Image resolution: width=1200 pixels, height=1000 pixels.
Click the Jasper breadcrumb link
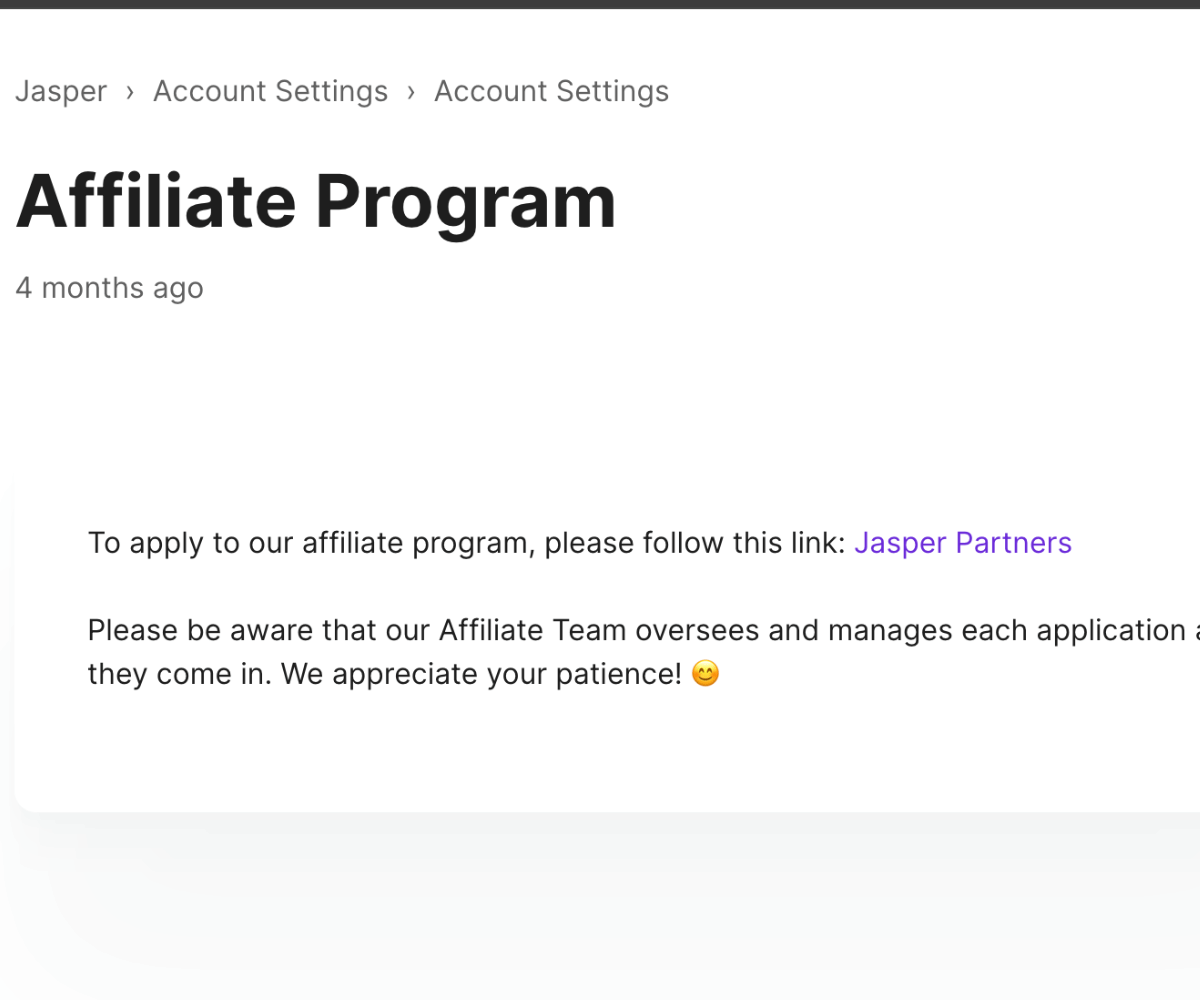[61, 92]
